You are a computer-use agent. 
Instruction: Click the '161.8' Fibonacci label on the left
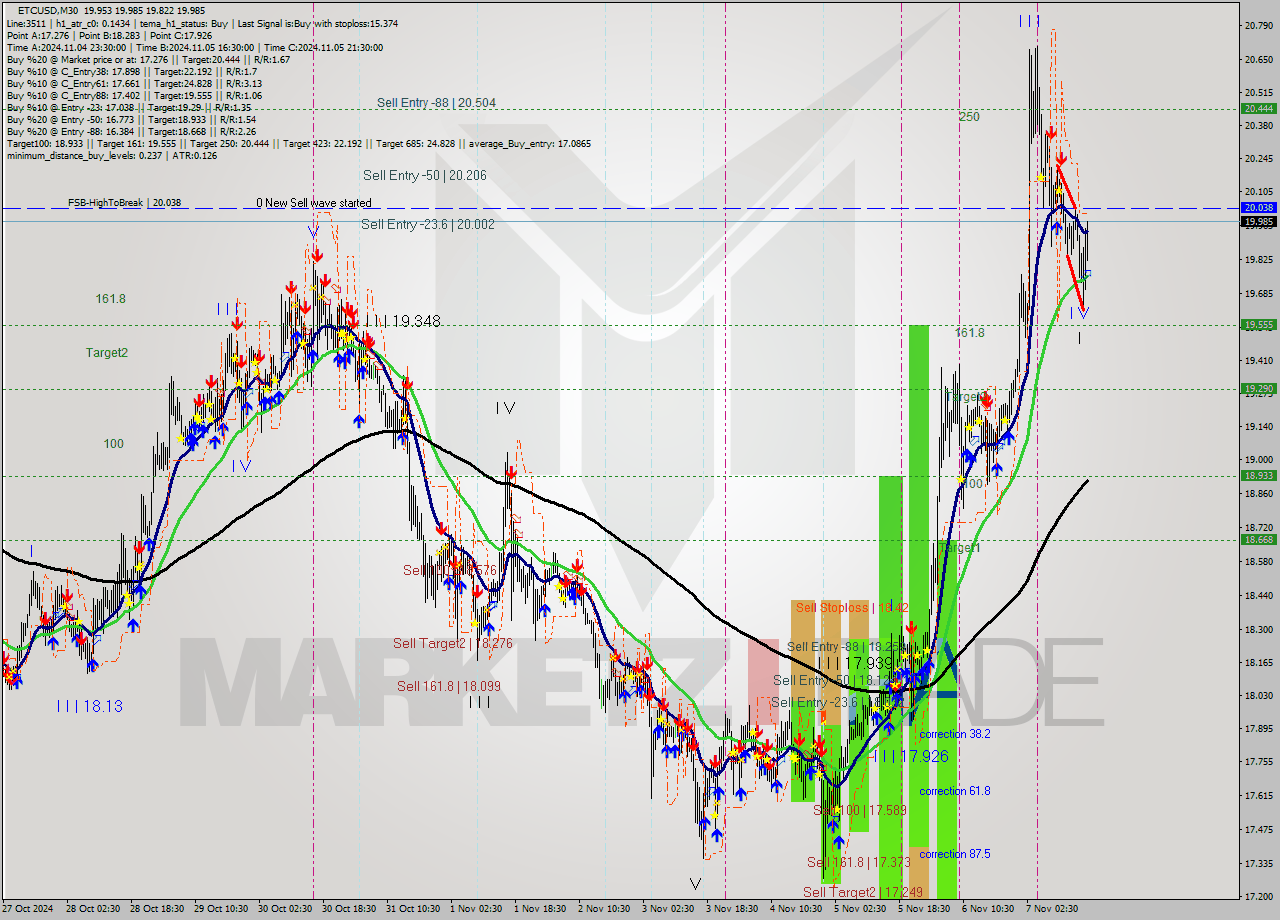click(110, 299)
